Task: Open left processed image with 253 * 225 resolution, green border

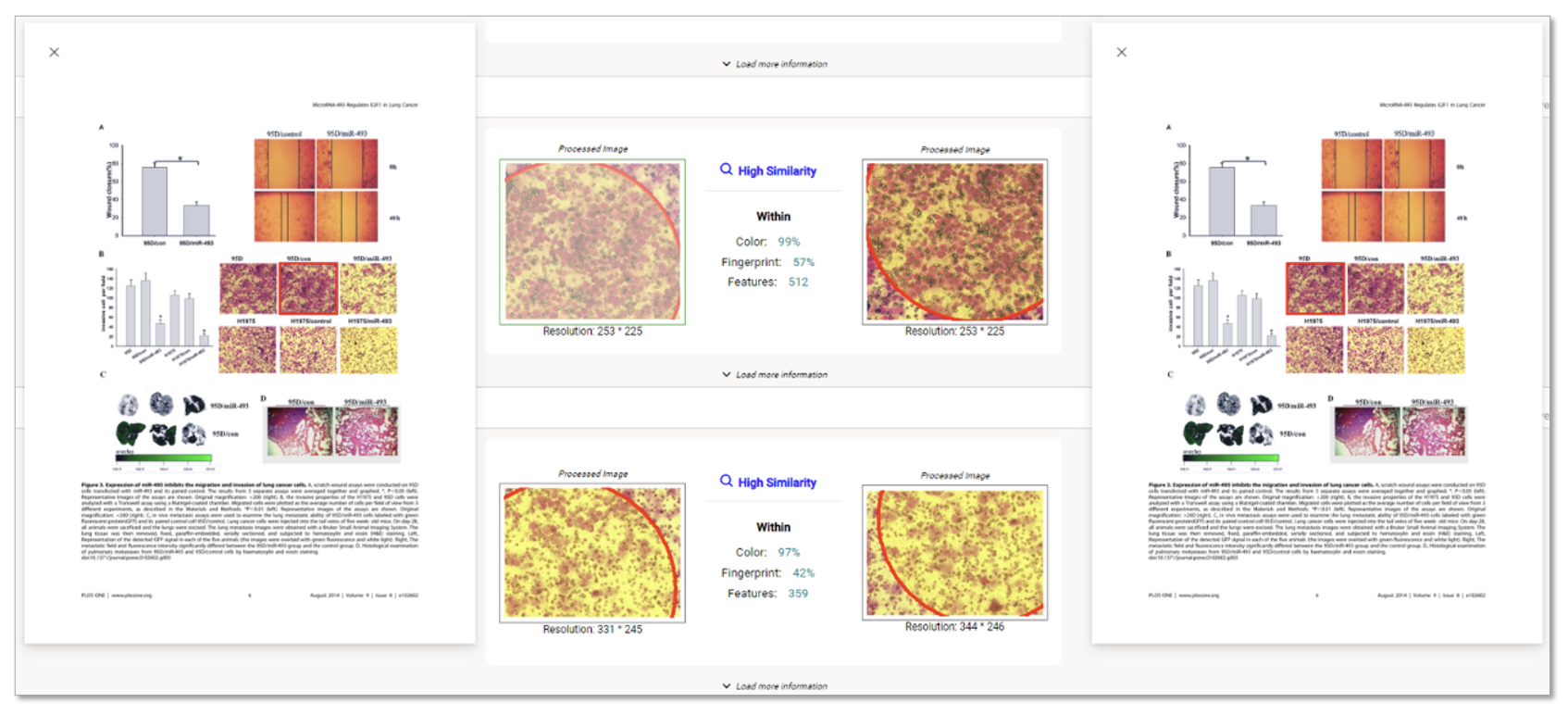Action: [592, 242]
